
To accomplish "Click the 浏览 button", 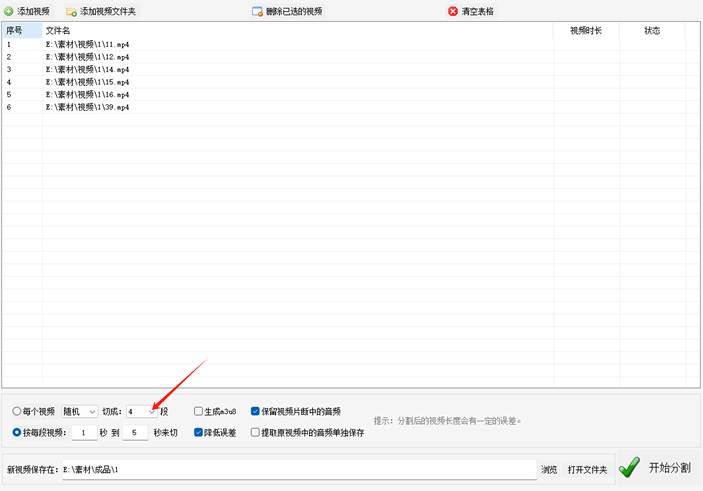I will tap(549, 469).
